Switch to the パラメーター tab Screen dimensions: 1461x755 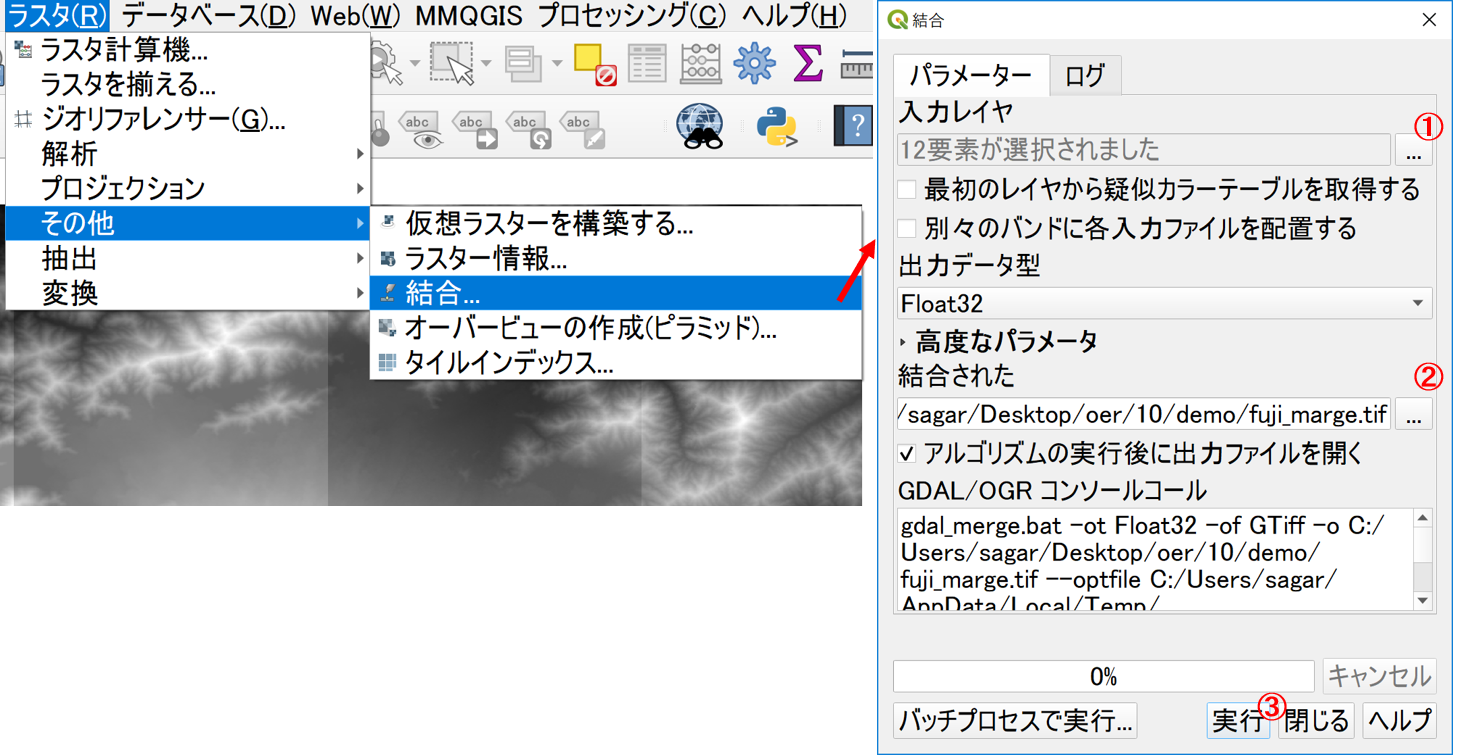tap(971, 76)
